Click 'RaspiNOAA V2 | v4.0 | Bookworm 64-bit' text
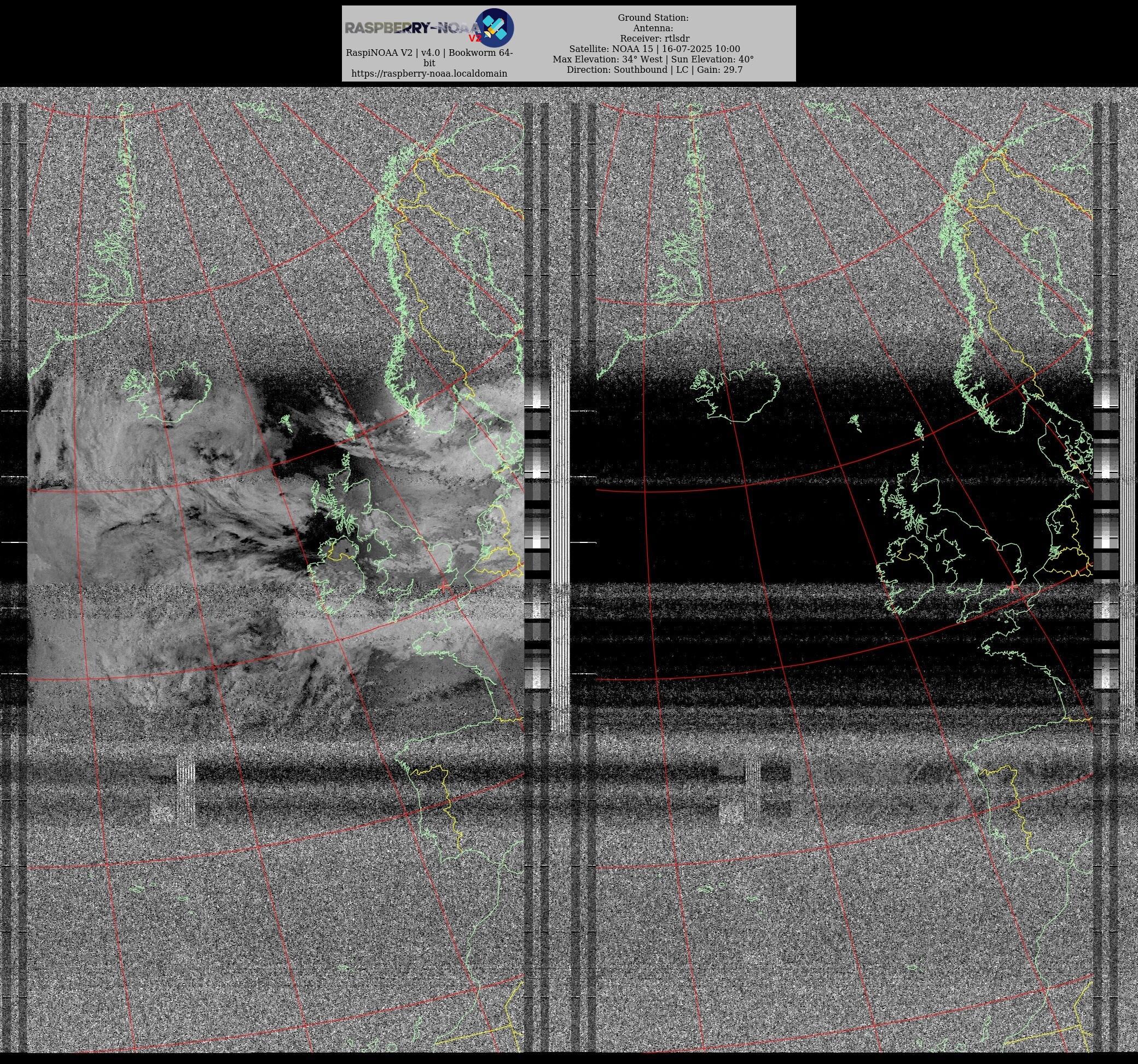The height and width of the screenshot is (1064, 1138). 429,58
